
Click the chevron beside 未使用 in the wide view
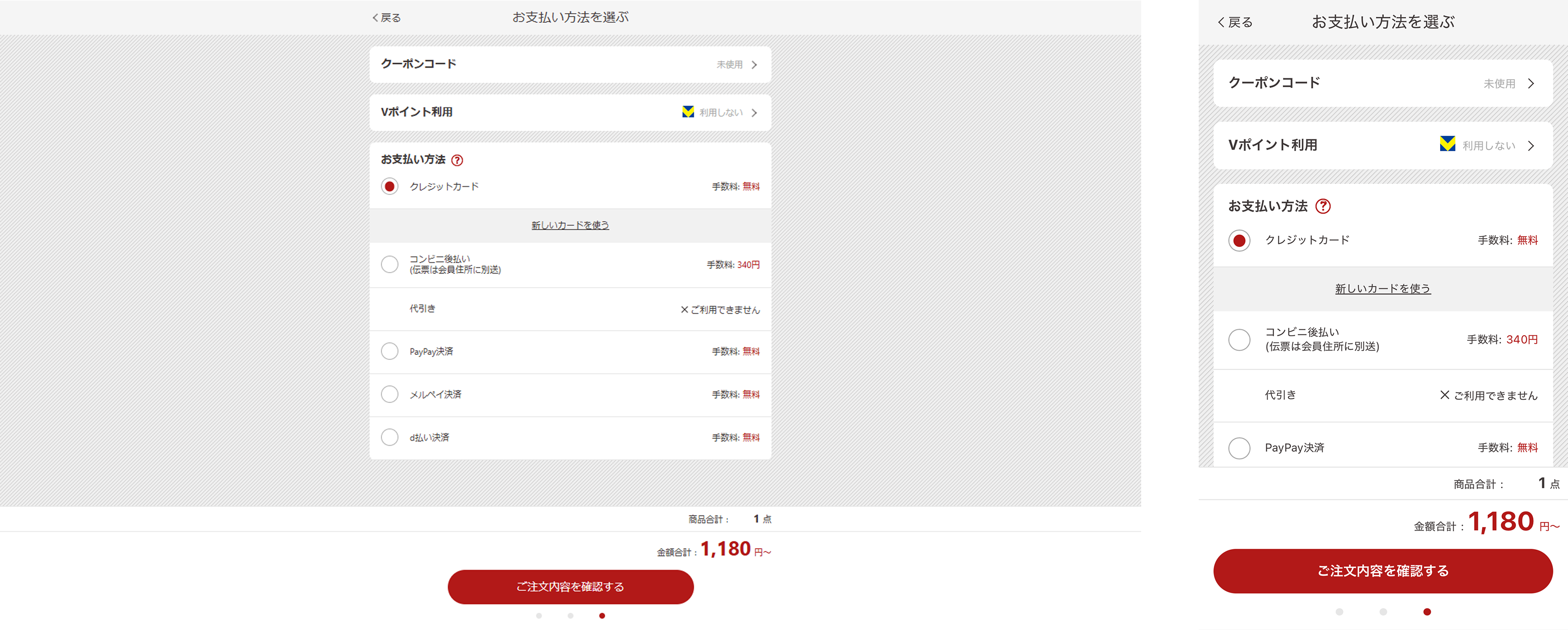(754, 65)
